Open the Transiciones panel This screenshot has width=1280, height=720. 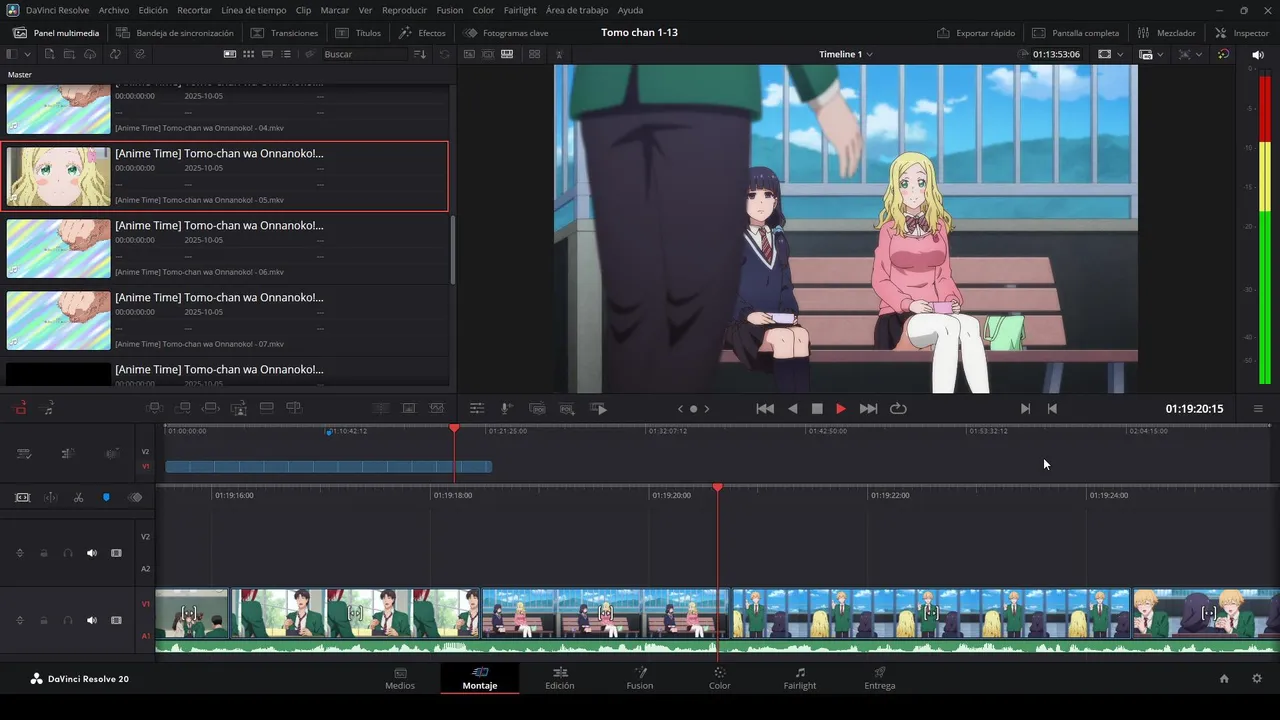tap(284, 33)
